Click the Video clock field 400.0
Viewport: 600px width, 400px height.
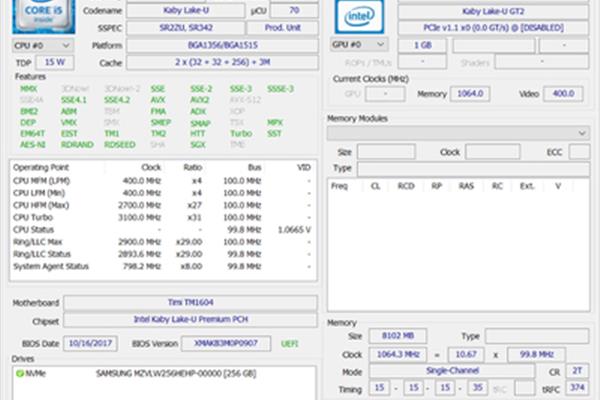click(563, 94)
